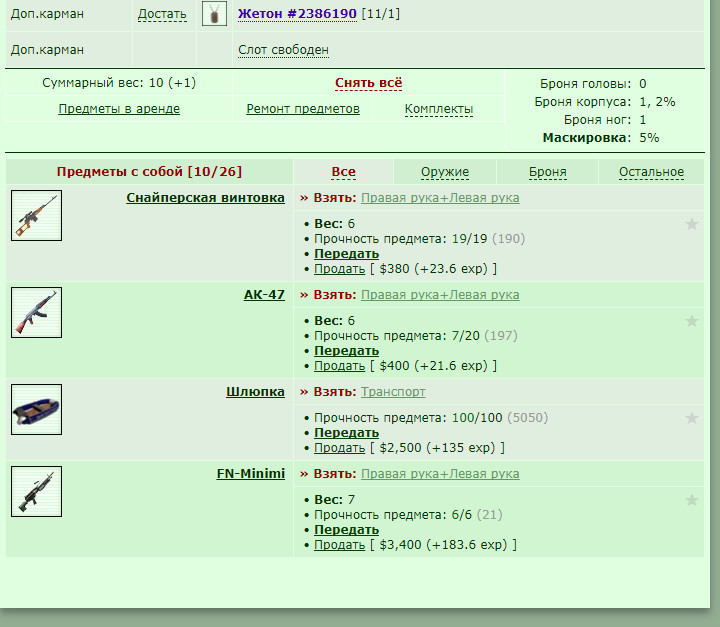This screenshot has height=627, width=720.
Task: Click the Броня ног: 1 value
Action: (x=643, y=120)
